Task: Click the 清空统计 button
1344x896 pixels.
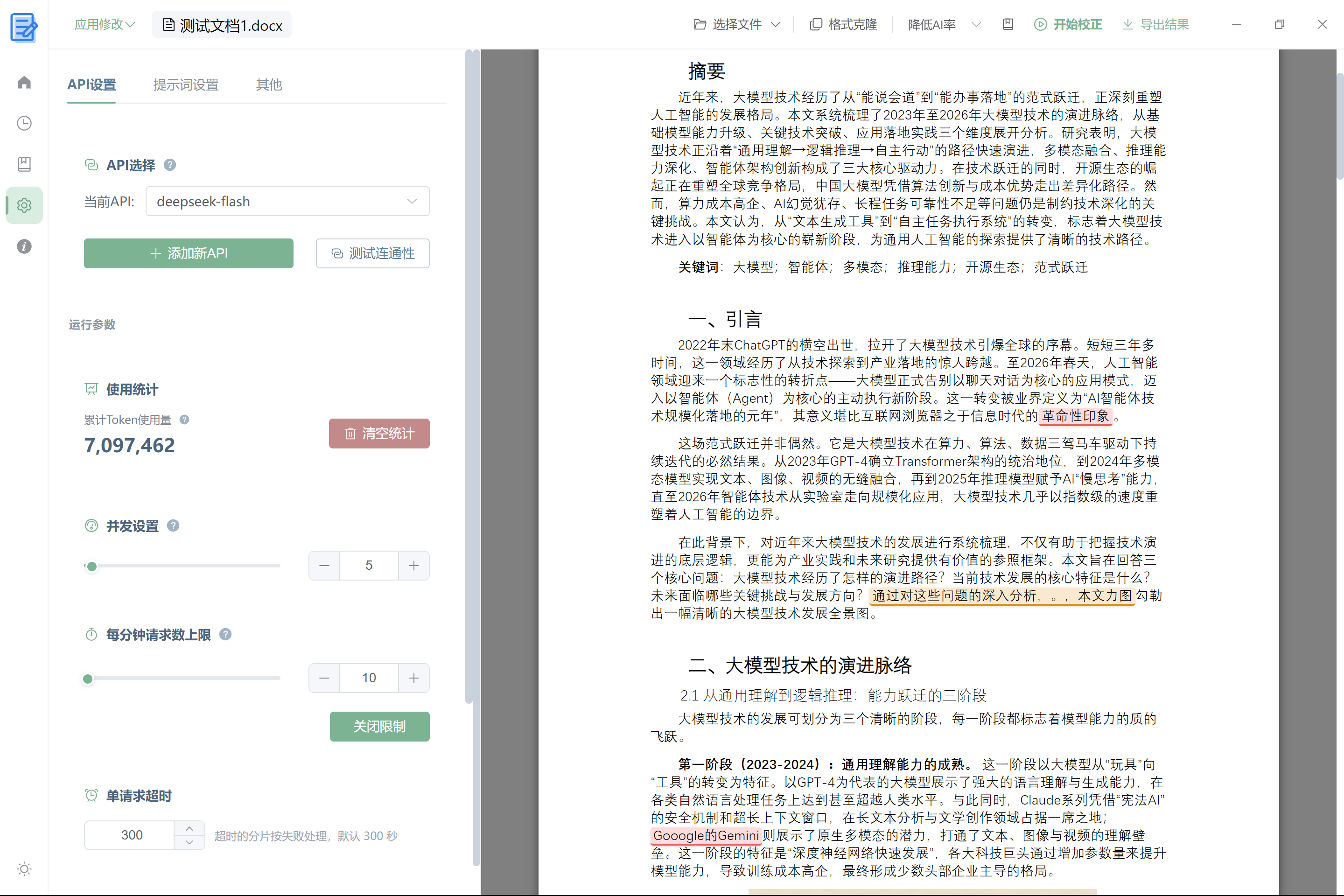Action: coord(379,434)
